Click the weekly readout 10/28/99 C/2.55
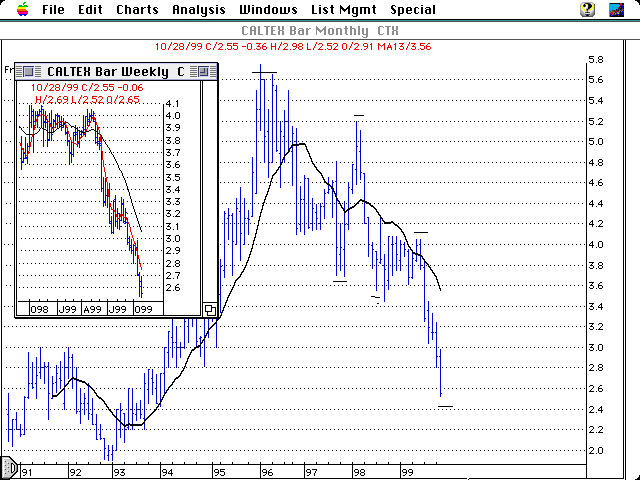Screen dimensions: 640x480 click(x=87, y=87)
